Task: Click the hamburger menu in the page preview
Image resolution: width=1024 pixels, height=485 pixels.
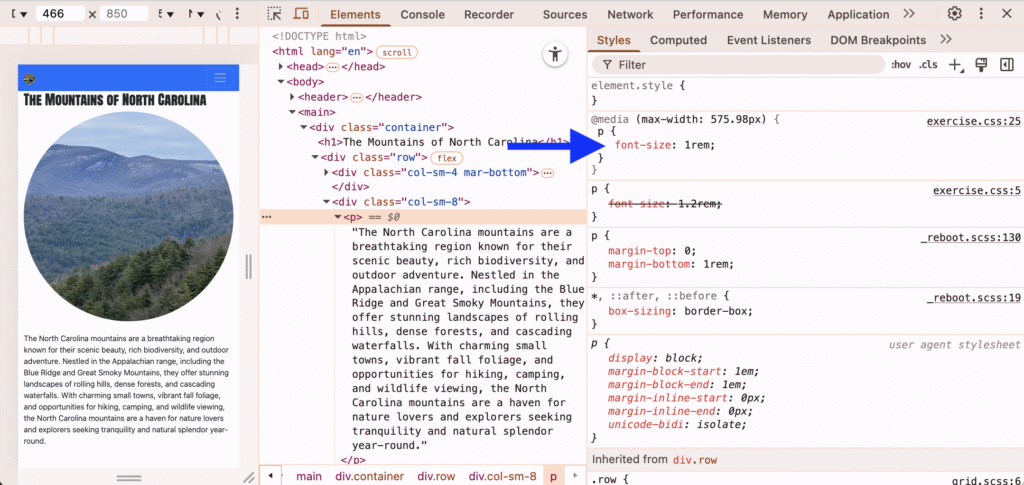Action: coord(220,78)
